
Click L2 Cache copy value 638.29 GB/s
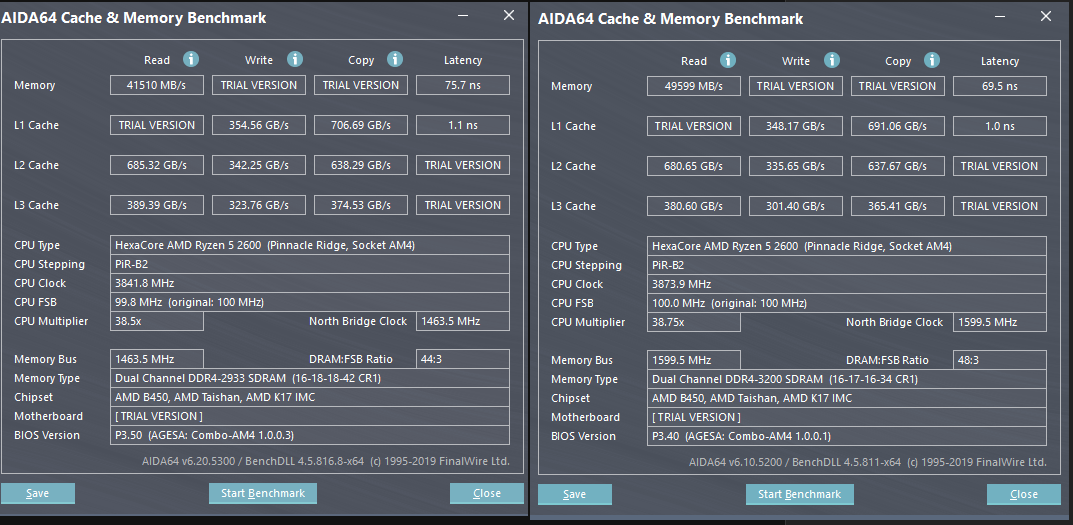pyautogui.click(x=361, y=165)
